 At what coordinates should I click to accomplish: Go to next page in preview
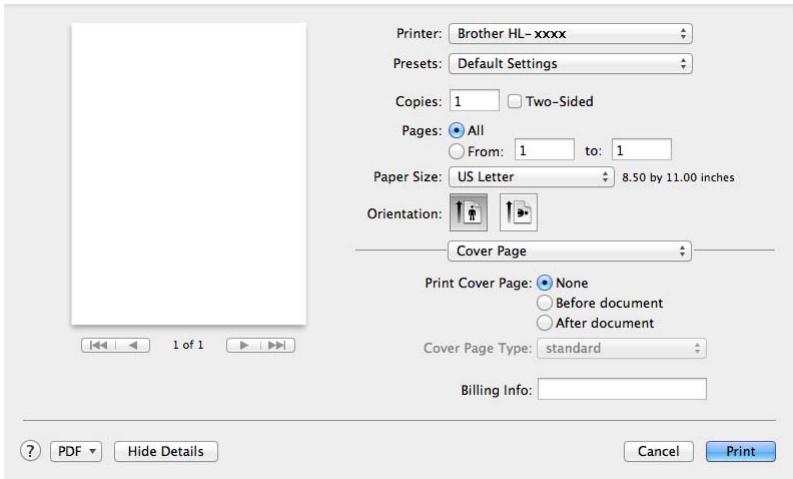point(243,345)
